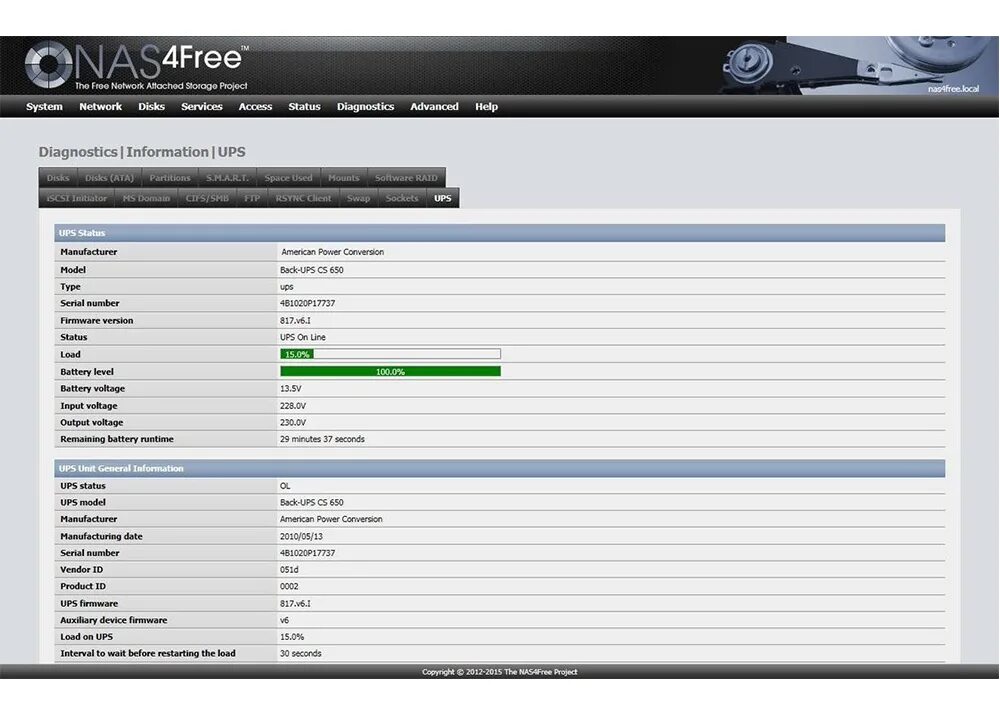1000x714 pixels.
Task: Click the 'Interval to wait before restarting the load' label
Action: pos(148,653)
